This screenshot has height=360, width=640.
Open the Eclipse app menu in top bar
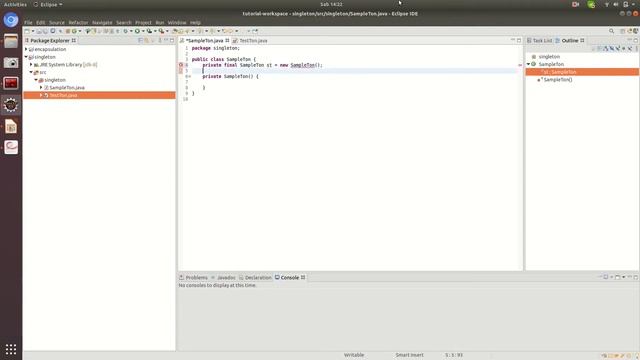point(48,4)
